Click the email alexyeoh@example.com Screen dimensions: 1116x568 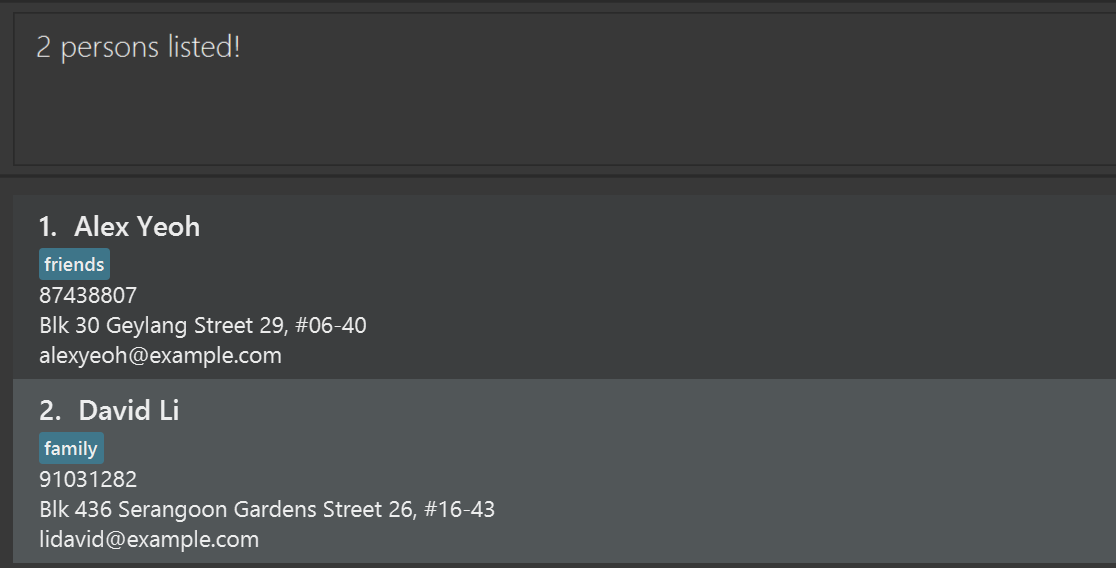[x=160, y=355]
